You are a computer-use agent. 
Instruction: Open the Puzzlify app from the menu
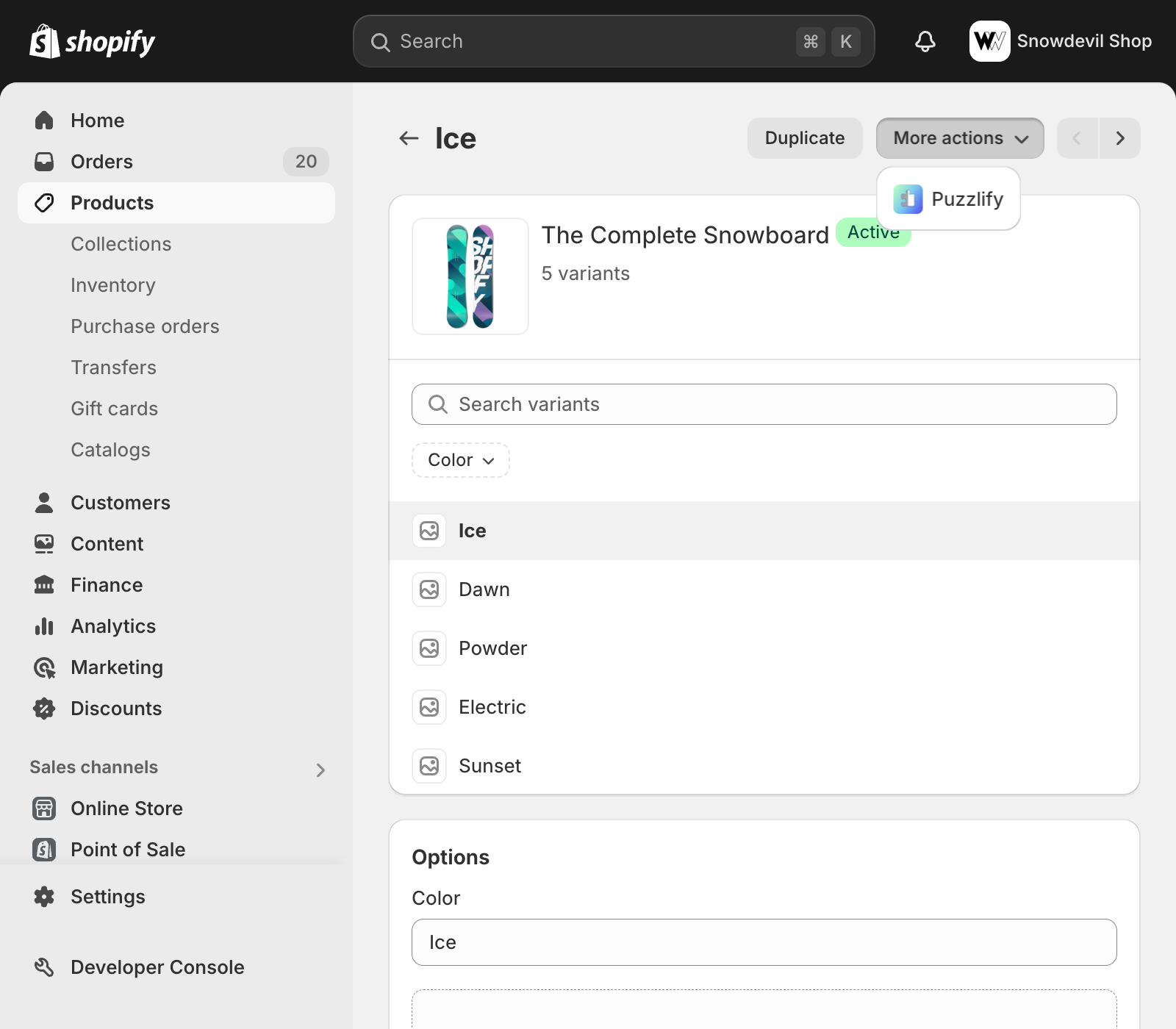(x=948, y=199)
